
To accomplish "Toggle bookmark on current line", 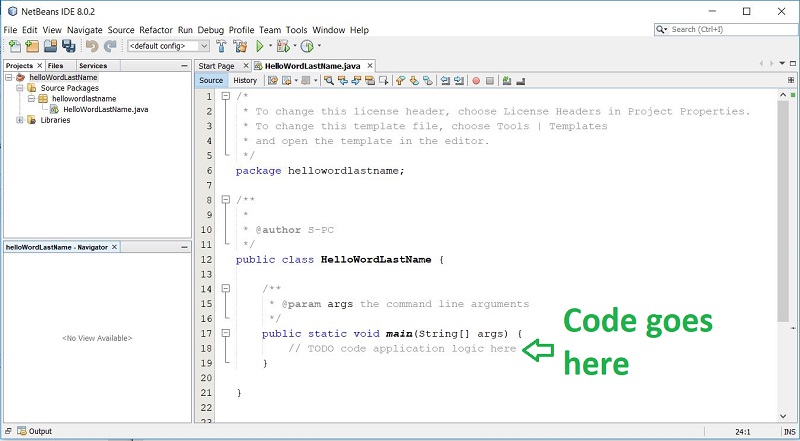I will tap(428, 81).
